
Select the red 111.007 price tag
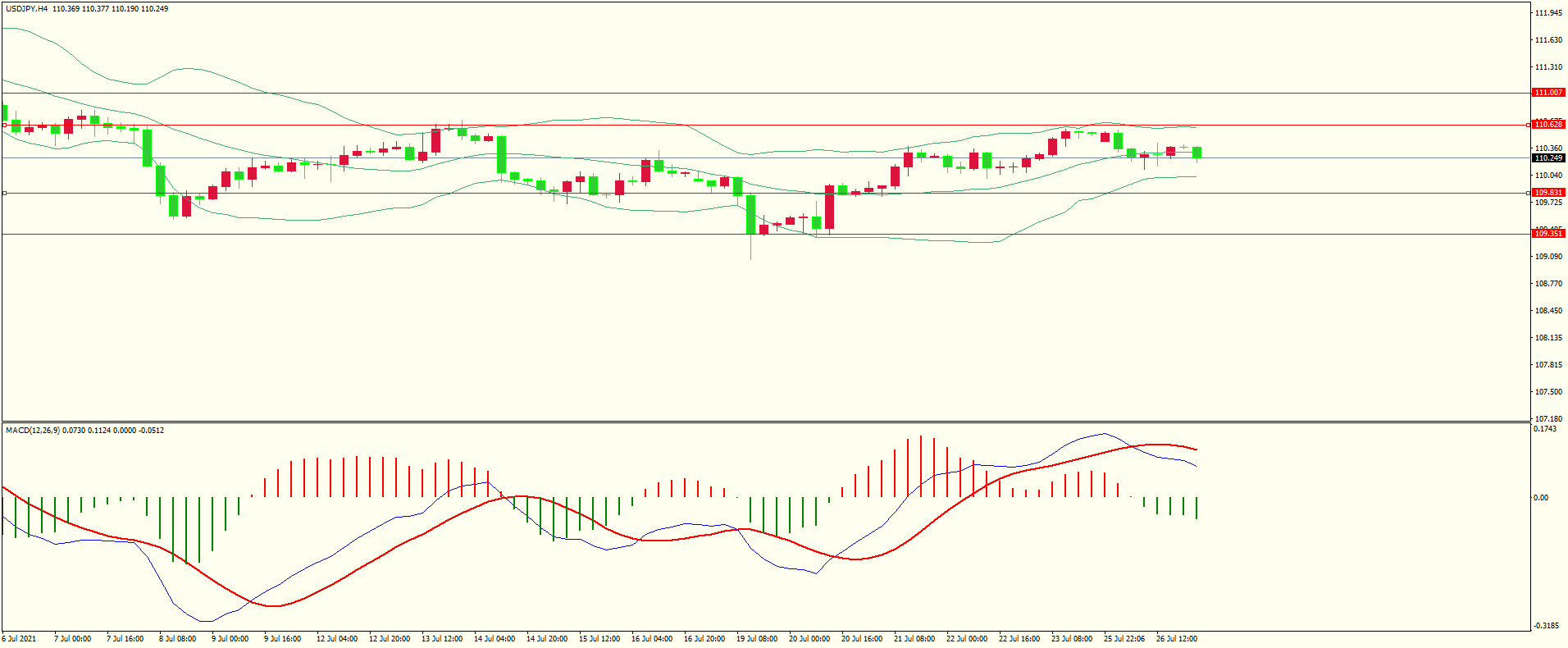coord(1548,93)
